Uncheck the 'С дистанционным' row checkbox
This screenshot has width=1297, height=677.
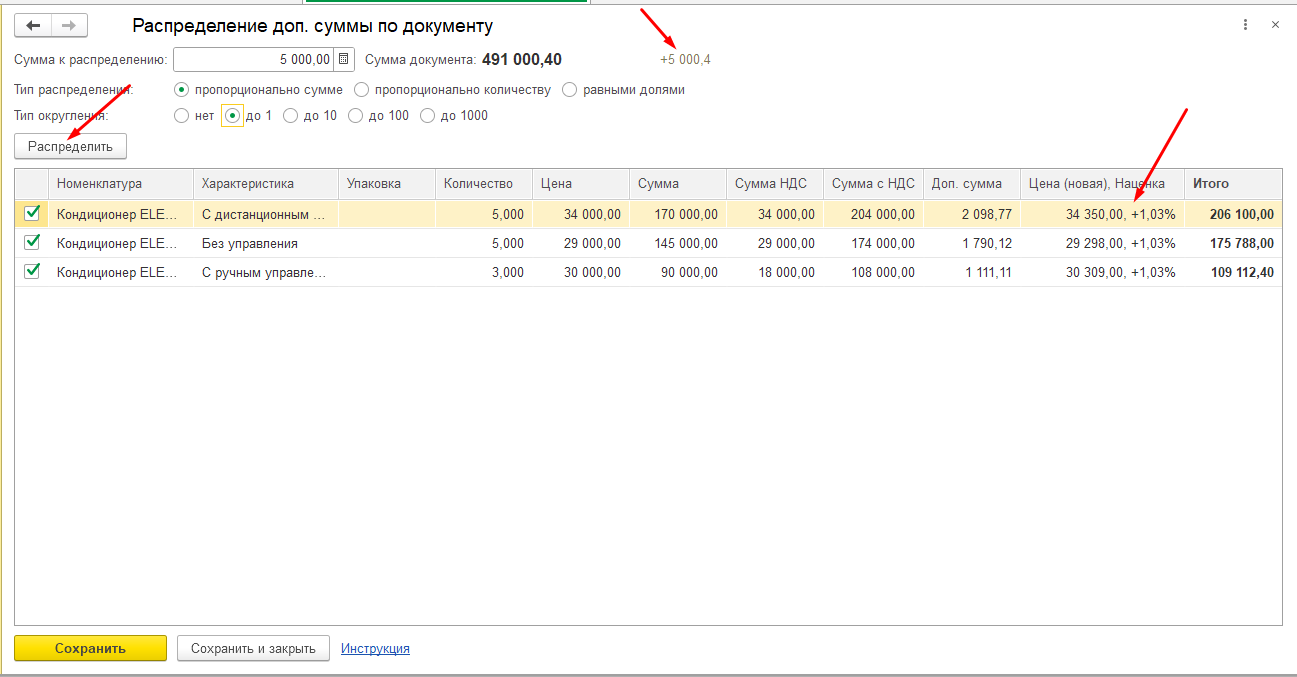(x=32, y=213)
